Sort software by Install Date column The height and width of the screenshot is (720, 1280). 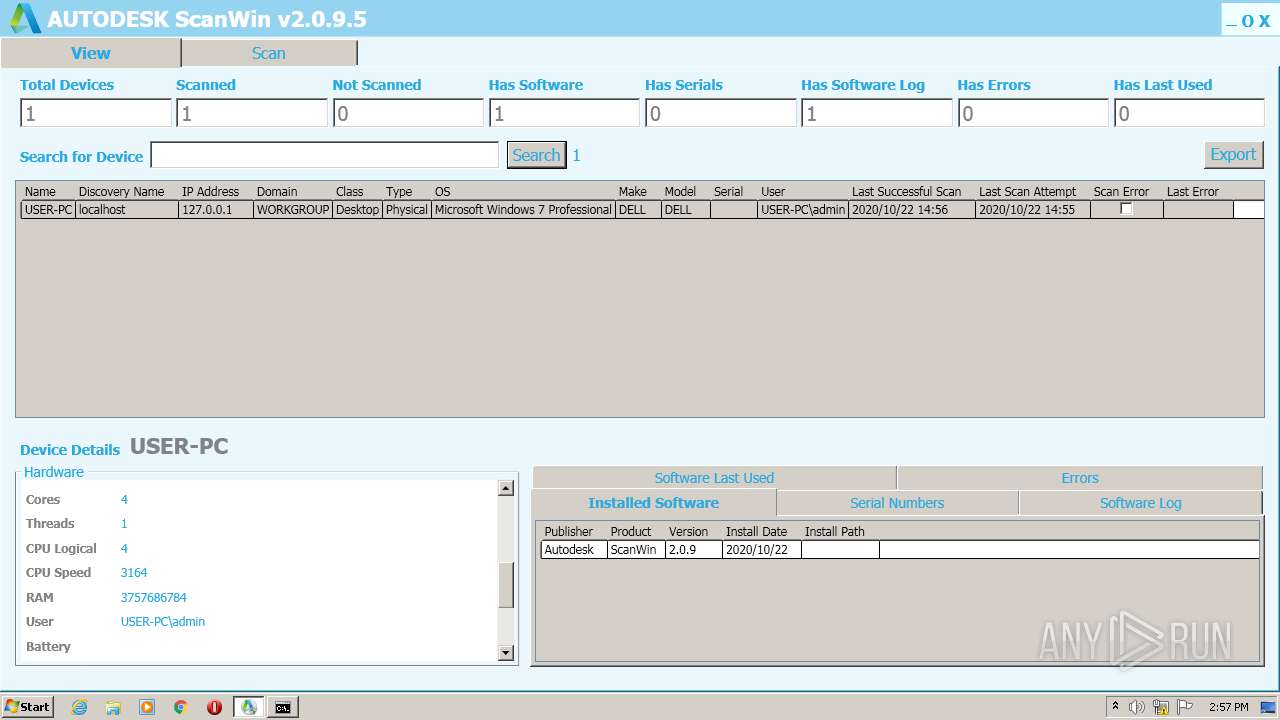[x=756, y=531]
